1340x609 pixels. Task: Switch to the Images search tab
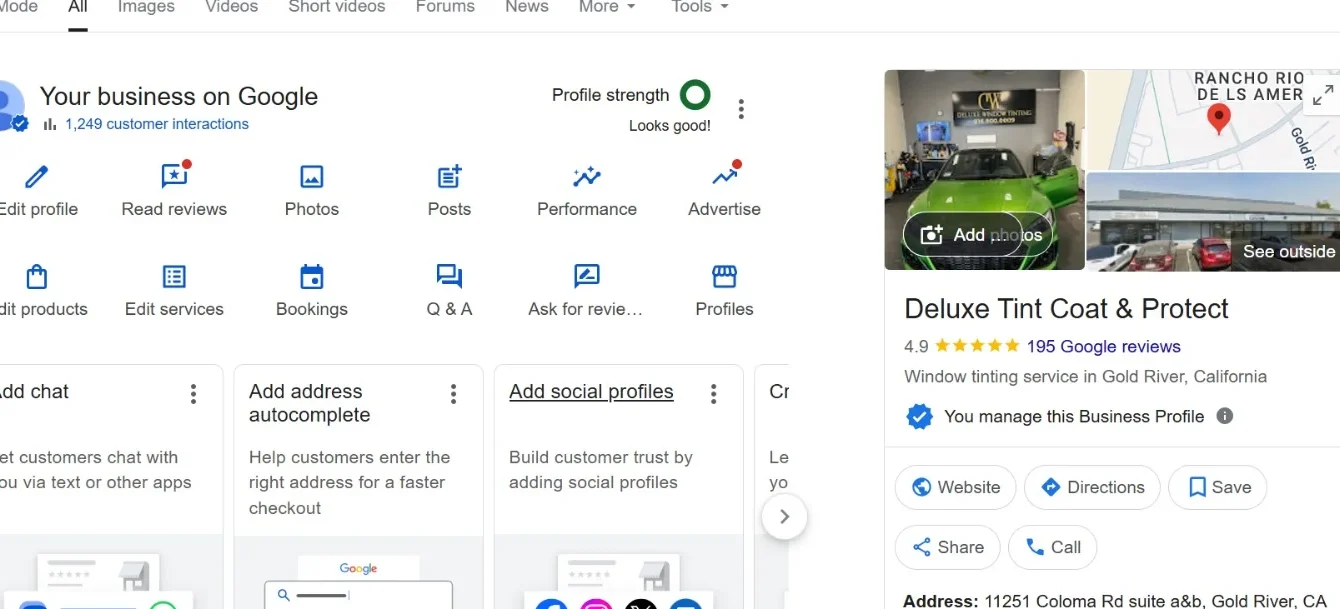click(x=146, y=7)
